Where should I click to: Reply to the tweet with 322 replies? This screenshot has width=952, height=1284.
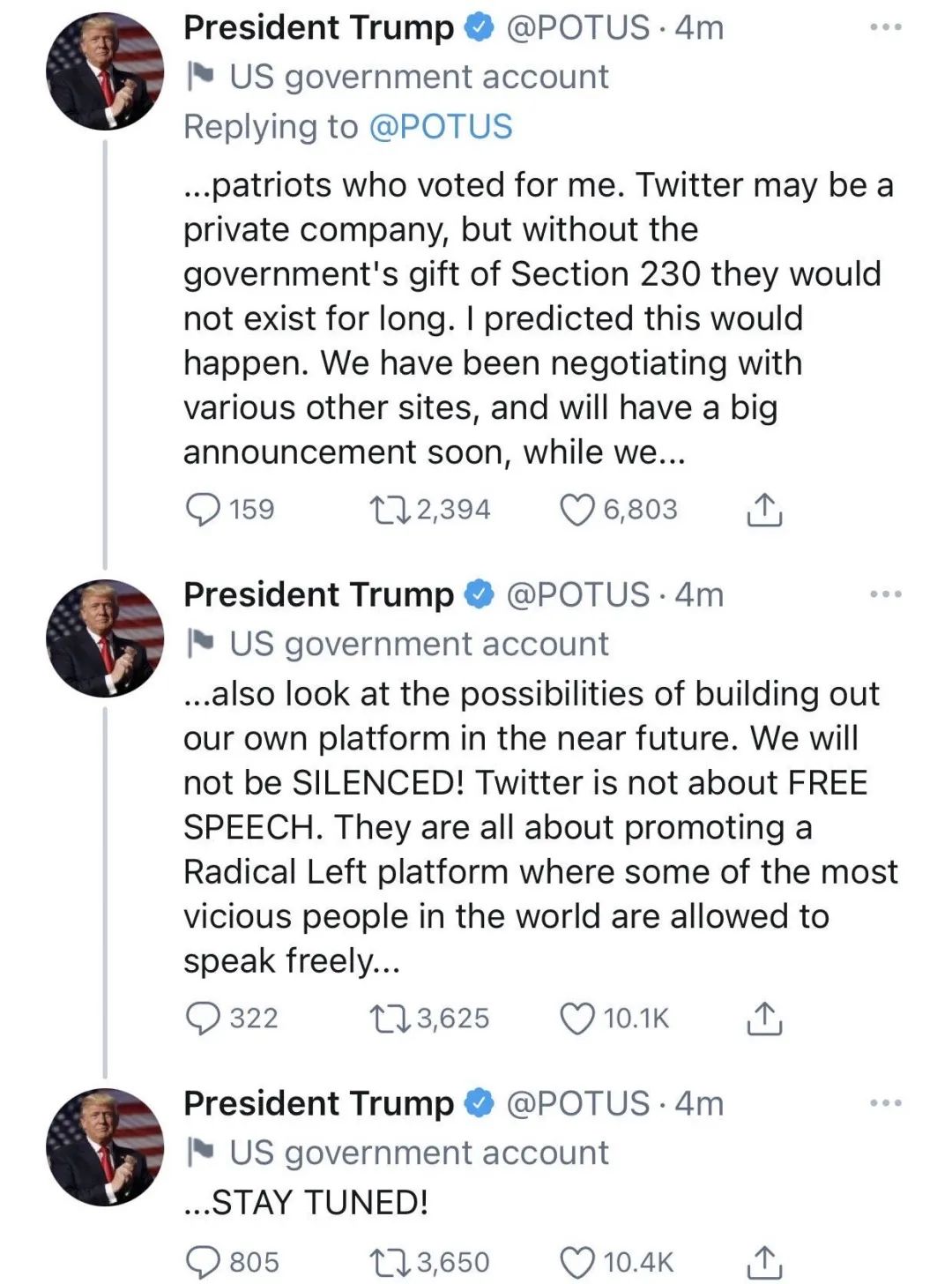point(204,1019)
